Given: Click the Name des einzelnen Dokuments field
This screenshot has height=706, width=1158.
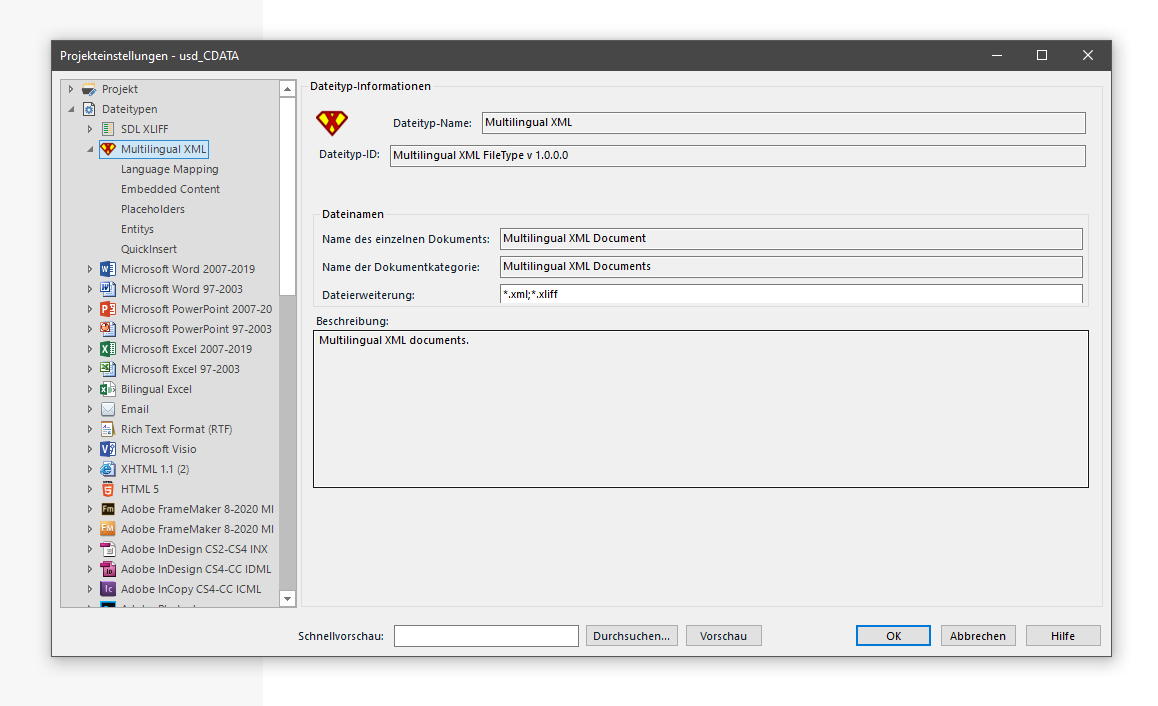Looking at the screenshot, I should coord(791,239).
